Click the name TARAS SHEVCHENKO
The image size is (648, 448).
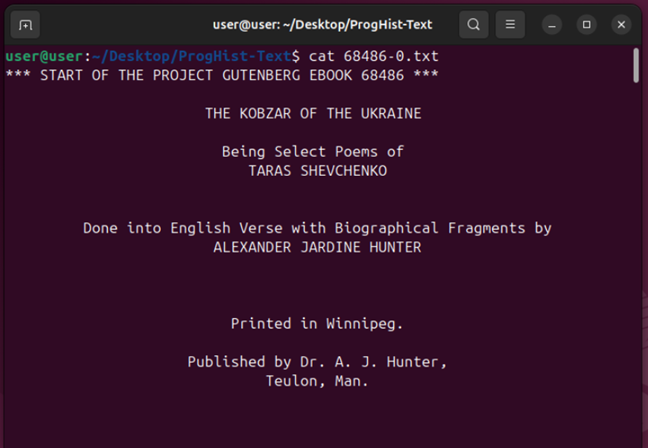[317, 170]
